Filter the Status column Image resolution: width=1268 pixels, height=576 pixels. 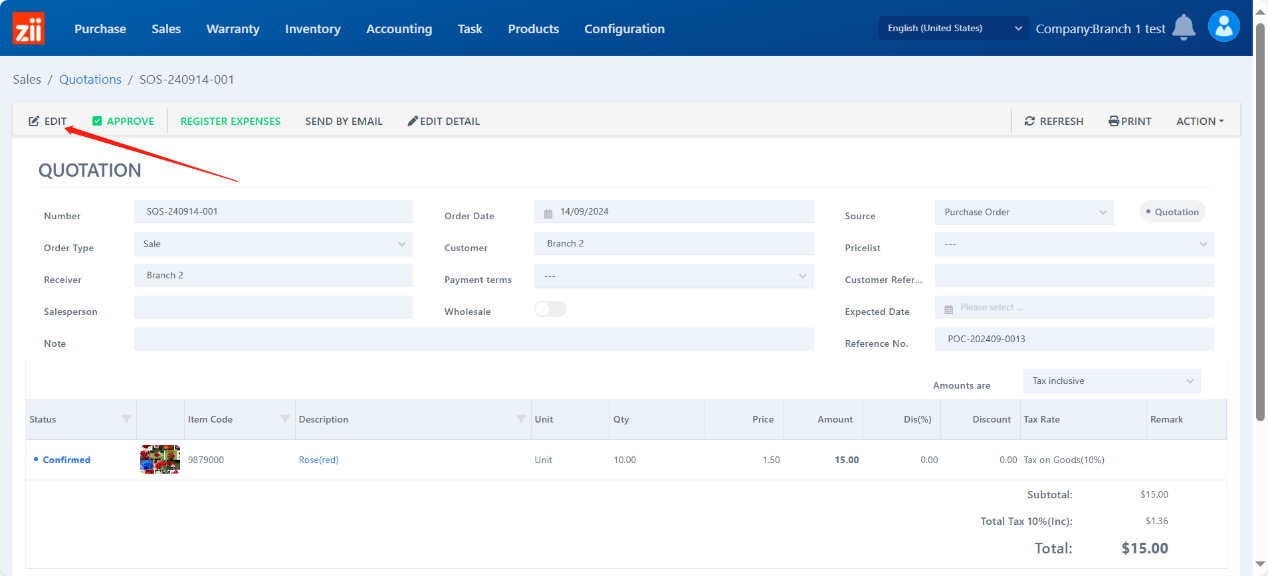[x=126, y=419]
